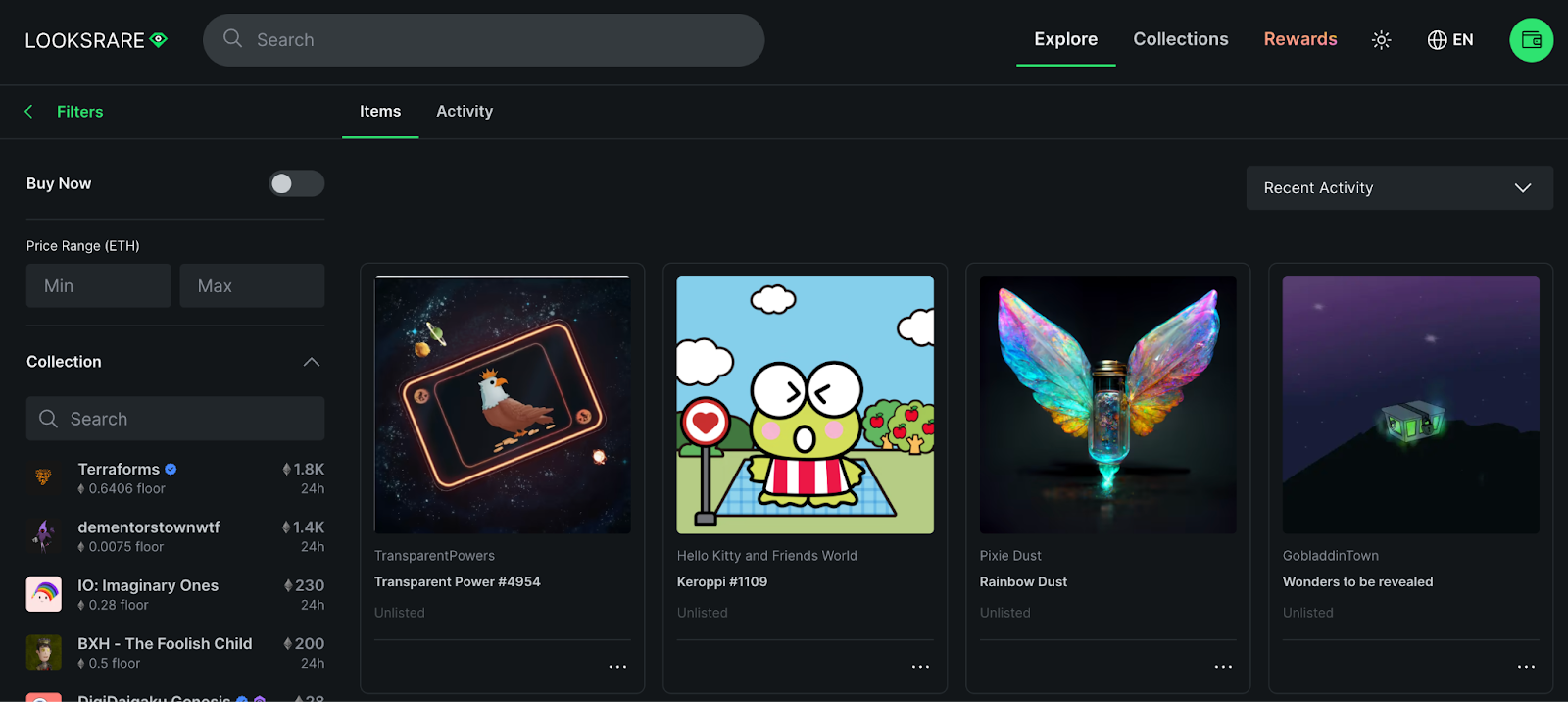Image resolution: width=1568 pixels, height=702 pixels.
Task: Click the dementorstownwtf collection avatar
Action: (x=43, y=536)
